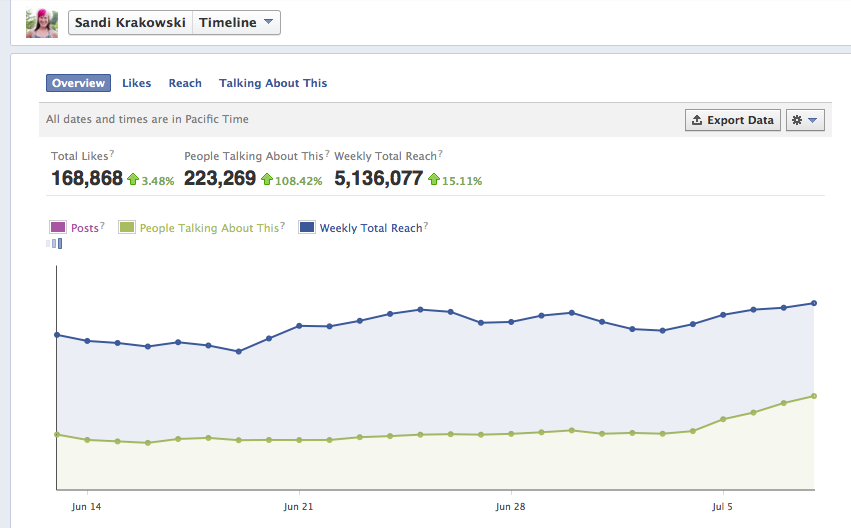Toggle the green People Talking About This legend box
Screen dimensions: 851x528
(126, 228)
